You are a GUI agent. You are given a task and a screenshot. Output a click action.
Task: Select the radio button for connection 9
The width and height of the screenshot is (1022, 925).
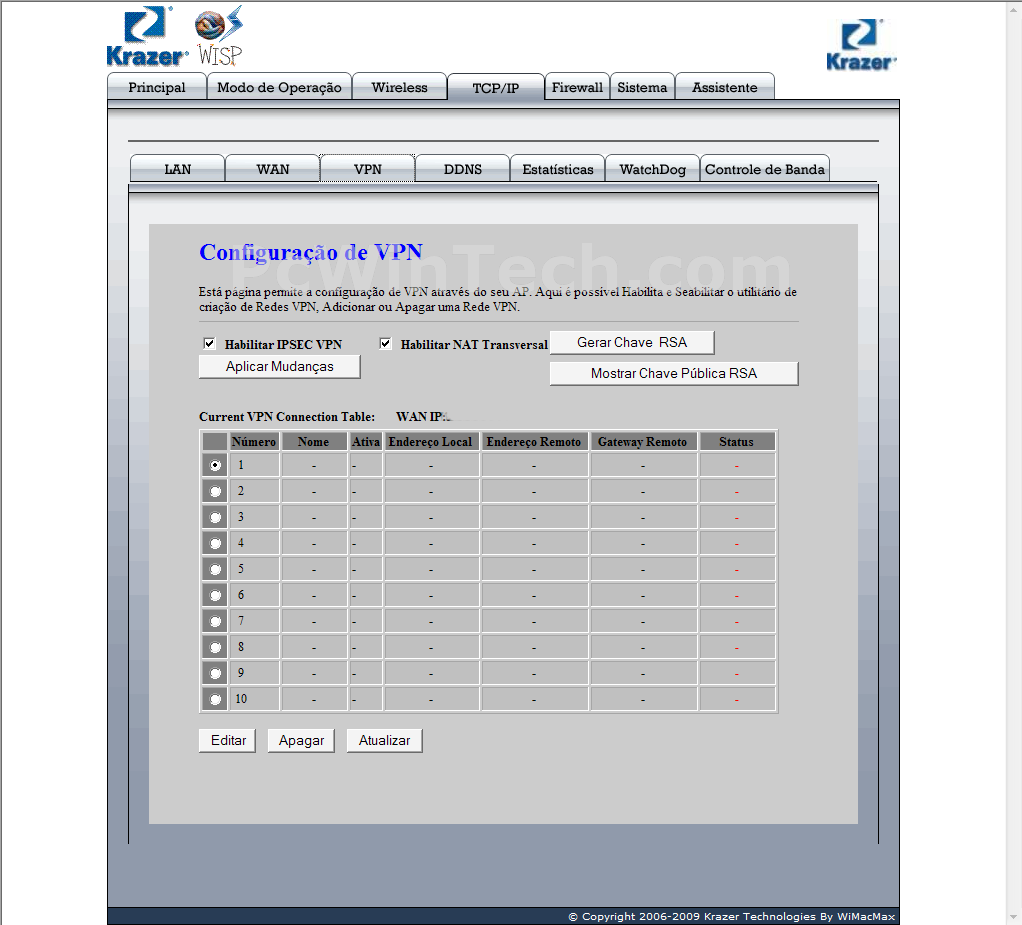pyautogui.click(x=215, y=673)
